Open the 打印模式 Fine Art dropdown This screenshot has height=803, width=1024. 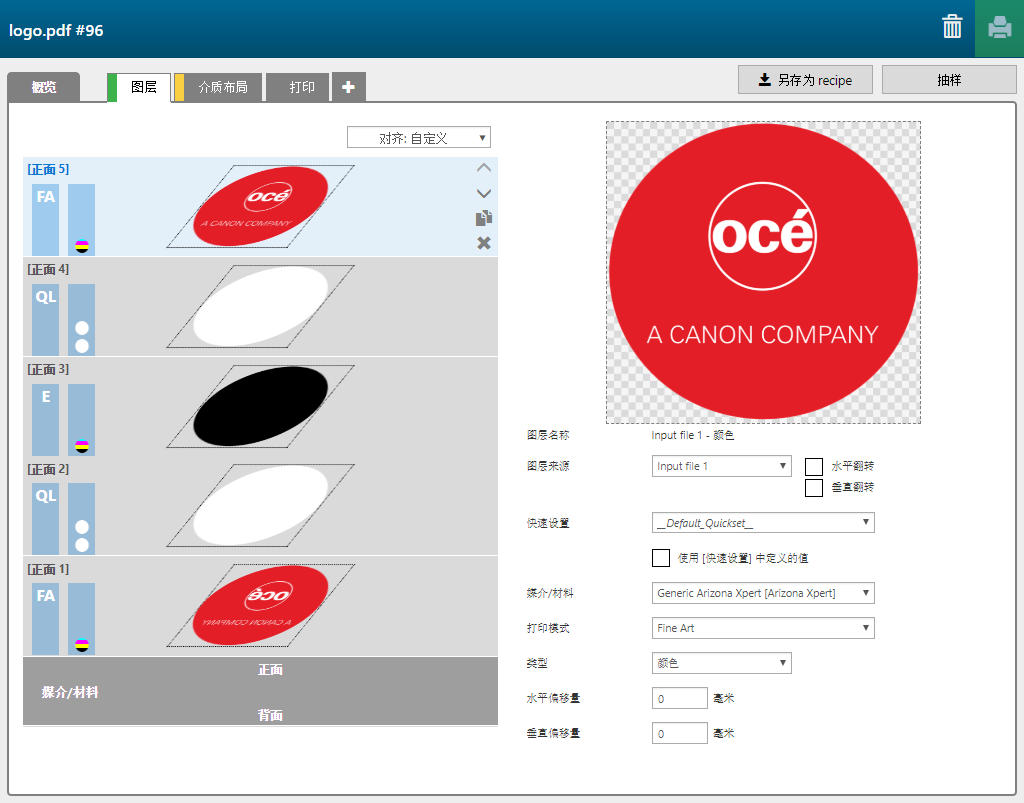click(x=763, y=628)
